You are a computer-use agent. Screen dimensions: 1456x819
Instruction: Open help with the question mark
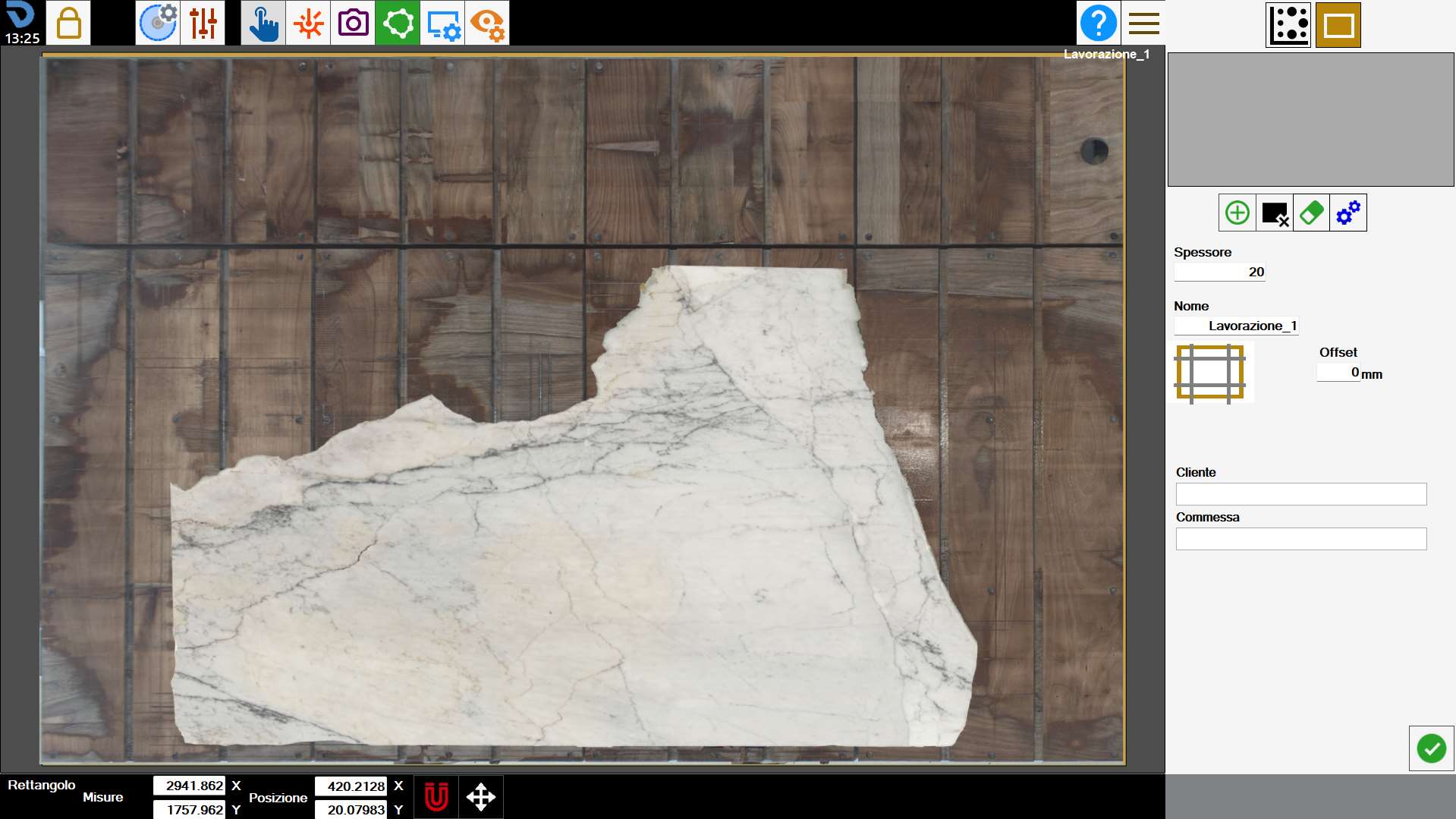click(x=1099, y=23)
